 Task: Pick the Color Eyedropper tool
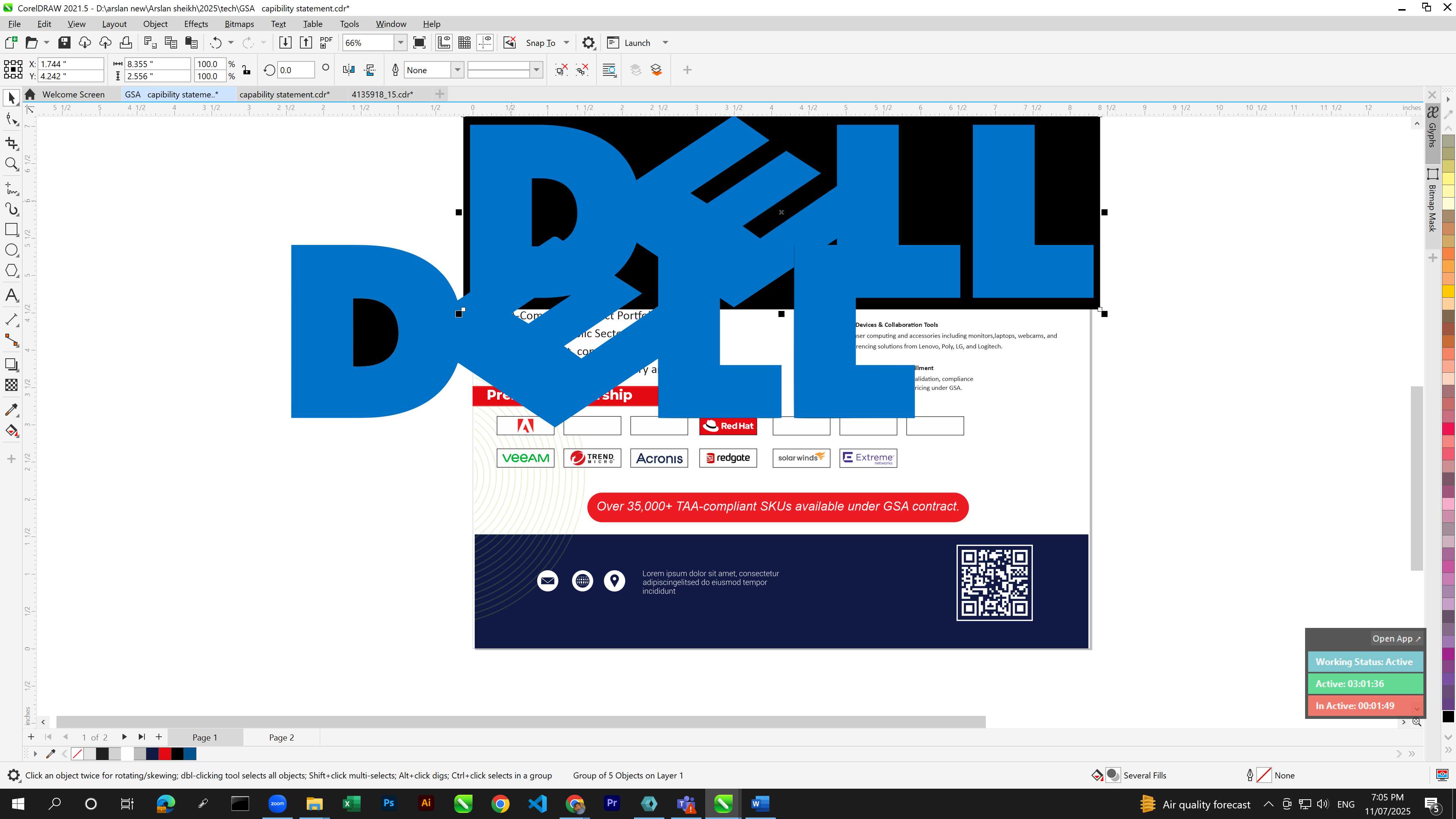[11, 410]
